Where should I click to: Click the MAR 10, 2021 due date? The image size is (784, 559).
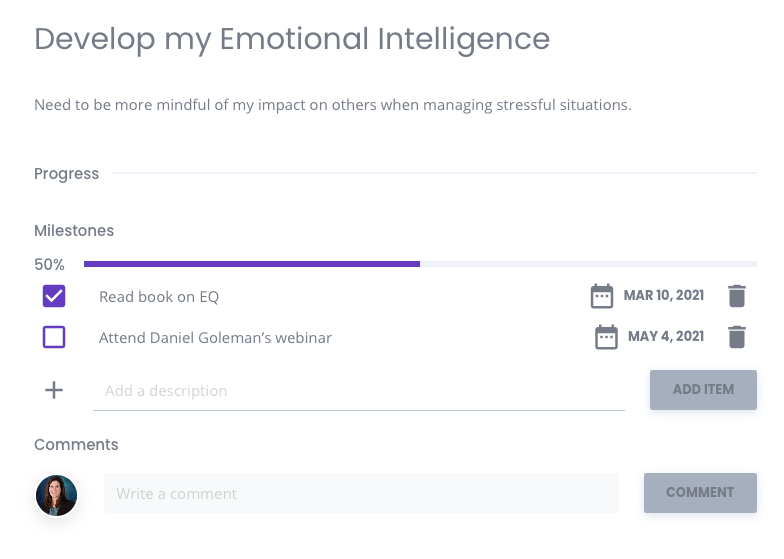click(x=664, y=296)
